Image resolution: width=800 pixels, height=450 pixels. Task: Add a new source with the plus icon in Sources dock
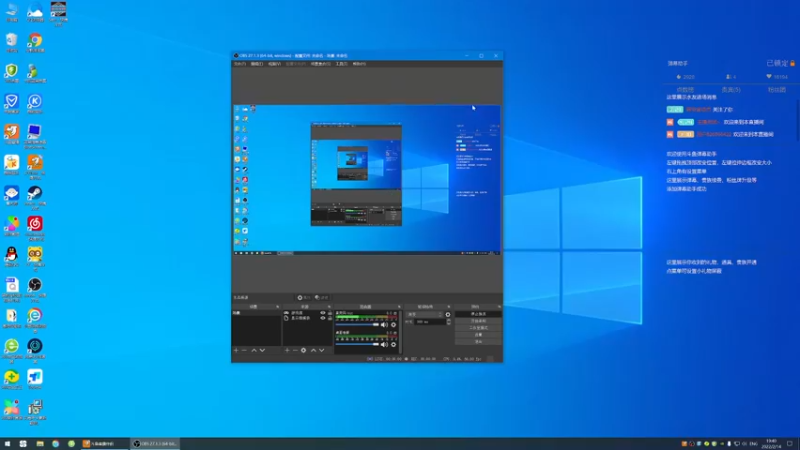(x=287, y=351)
